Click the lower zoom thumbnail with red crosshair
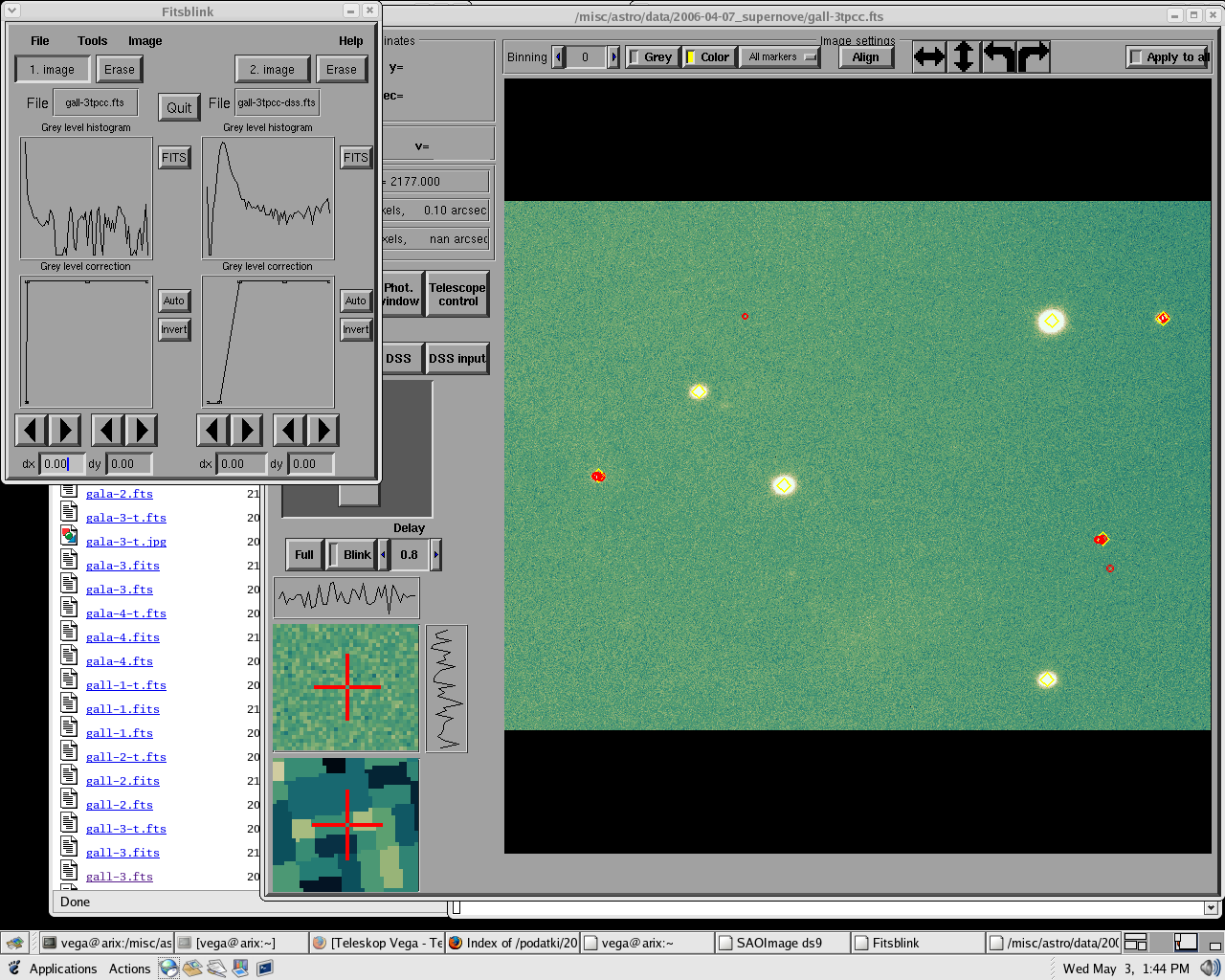The image size is (1225, 980). pyautogui.click(x=345, y=825)
